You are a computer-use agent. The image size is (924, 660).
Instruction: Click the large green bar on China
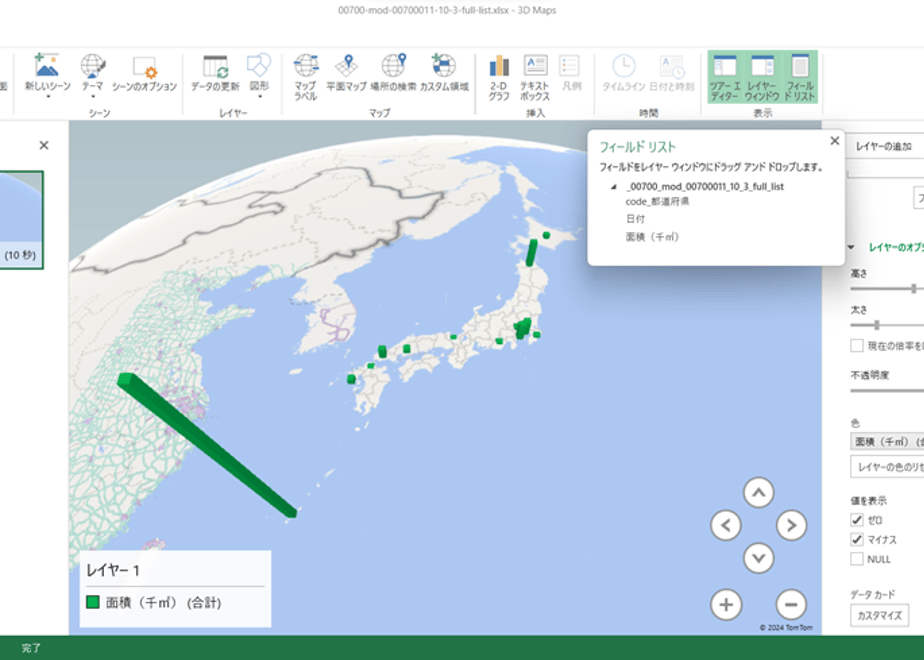(x=206, y=445)
